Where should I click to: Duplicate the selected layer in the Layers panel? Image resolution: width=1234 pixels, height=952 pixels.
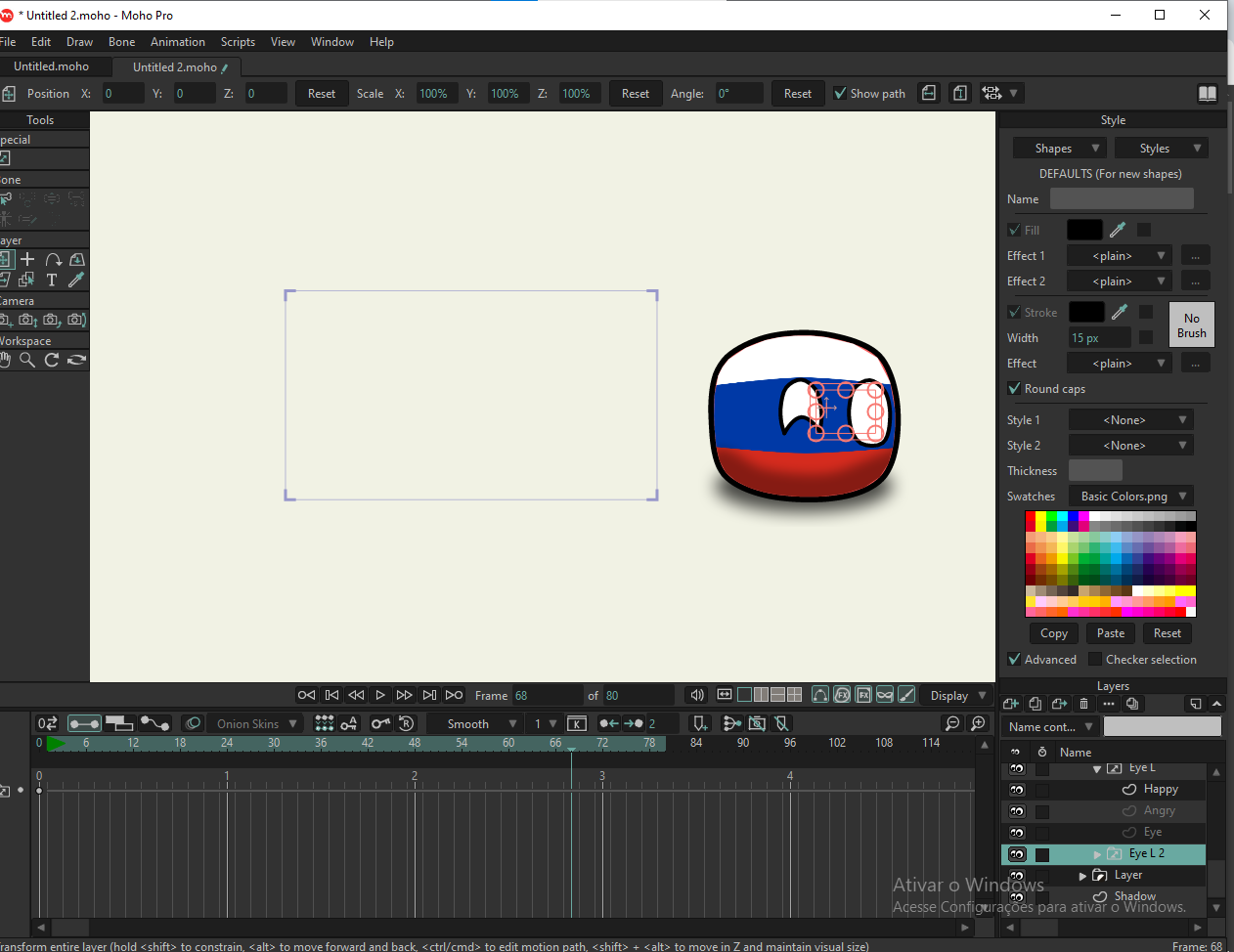(1034, 704)
